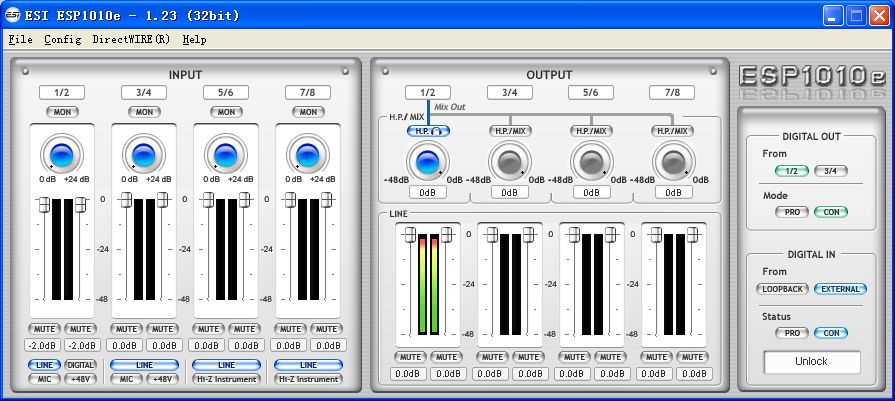Screen dimensions: 895x401
Task: Toggle MON for input 5/6
Action: click(x=226, y=112)
